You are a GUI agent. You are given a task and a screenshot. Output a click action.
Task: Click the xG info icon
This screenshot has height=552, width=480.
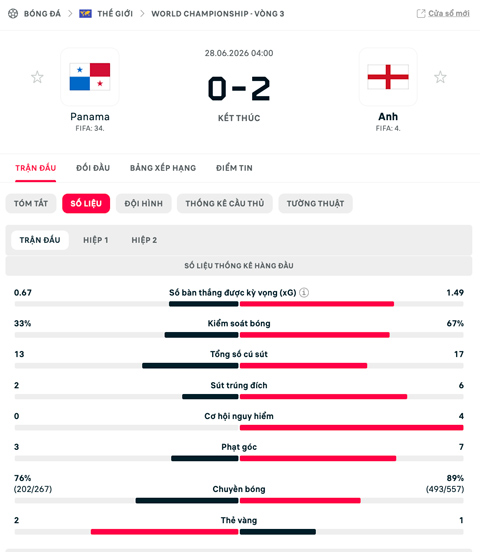[x=304, y=293]
